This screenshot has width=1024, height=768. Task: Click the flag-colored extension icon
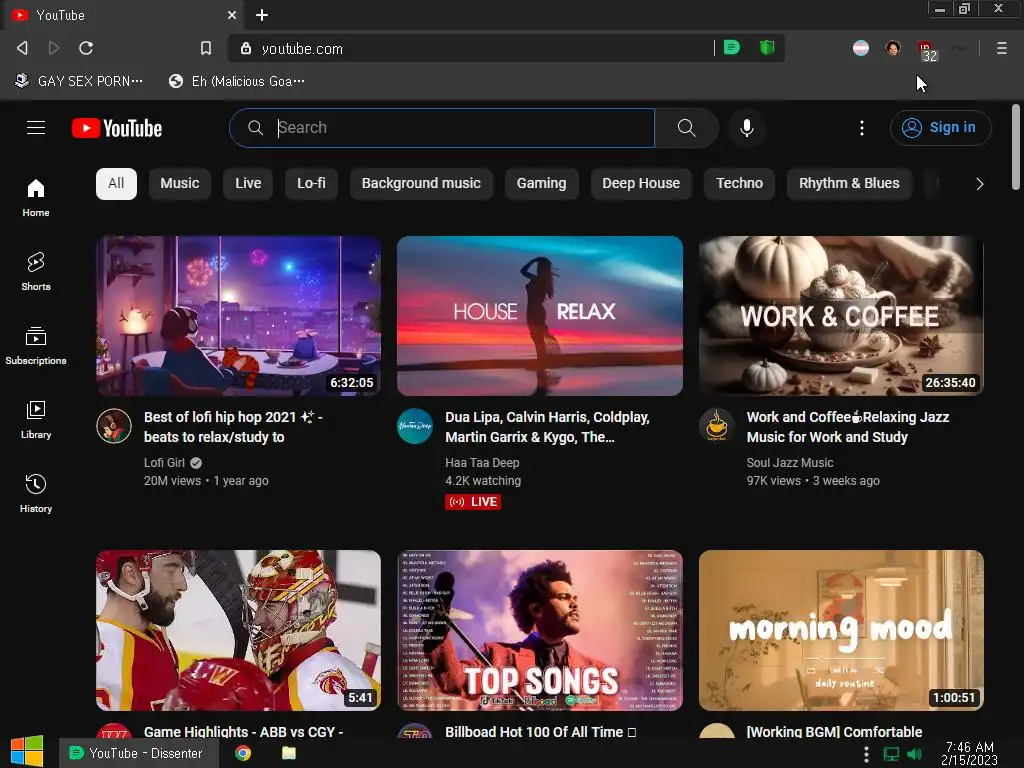pos(861,48)
